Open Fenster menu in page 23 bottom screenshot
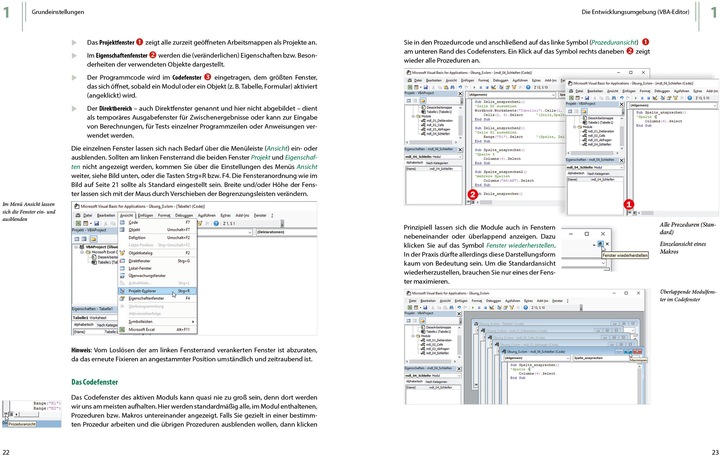This screenshot has width=720, height=456. point(557,301)
